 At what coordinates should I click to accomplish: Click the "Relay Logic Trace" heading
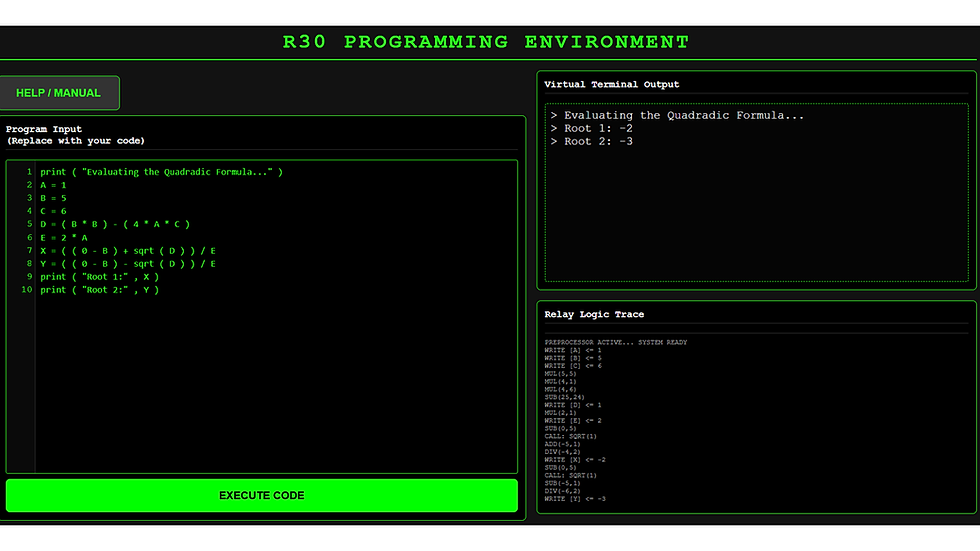click(594, 314)
